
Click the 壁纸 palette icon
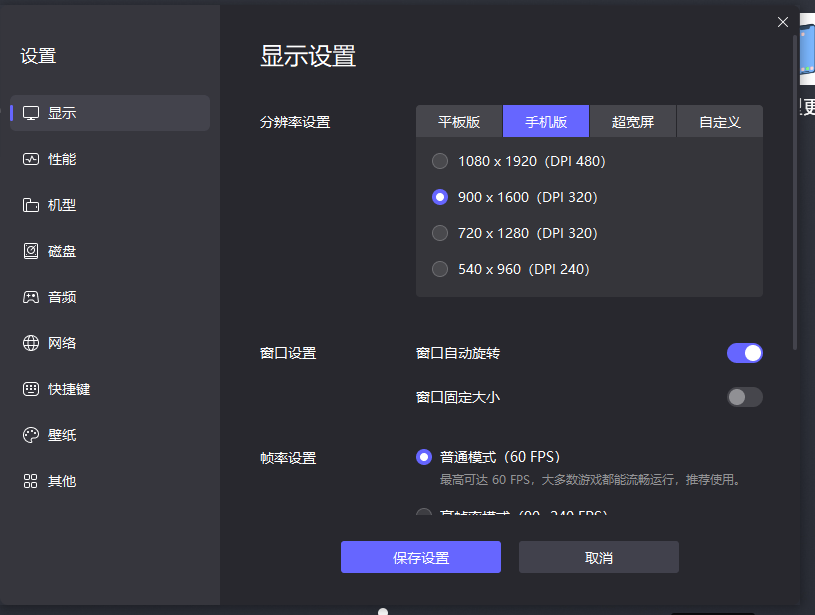click(31, 435)
